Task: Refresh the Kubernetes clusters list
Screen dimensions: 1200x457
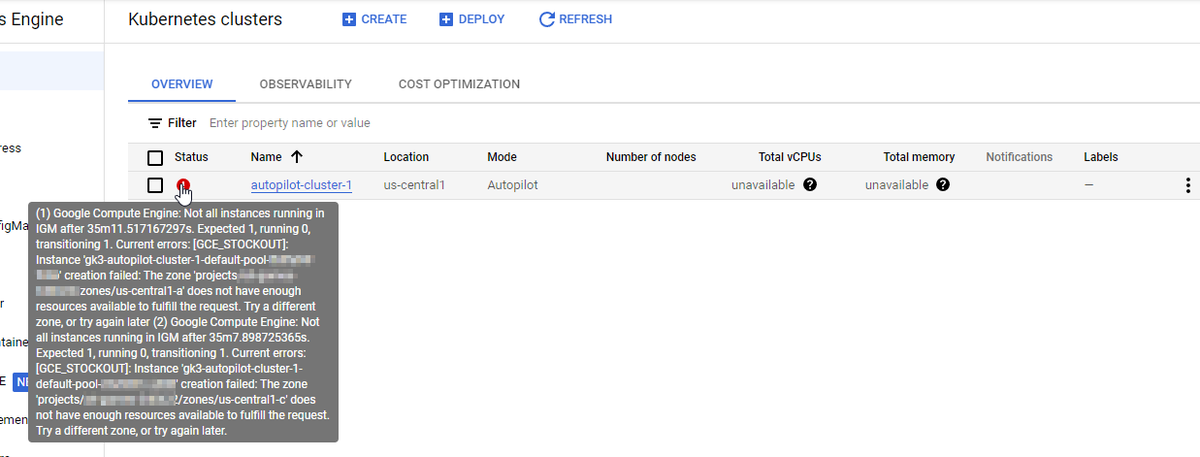Action: [575, 19]
